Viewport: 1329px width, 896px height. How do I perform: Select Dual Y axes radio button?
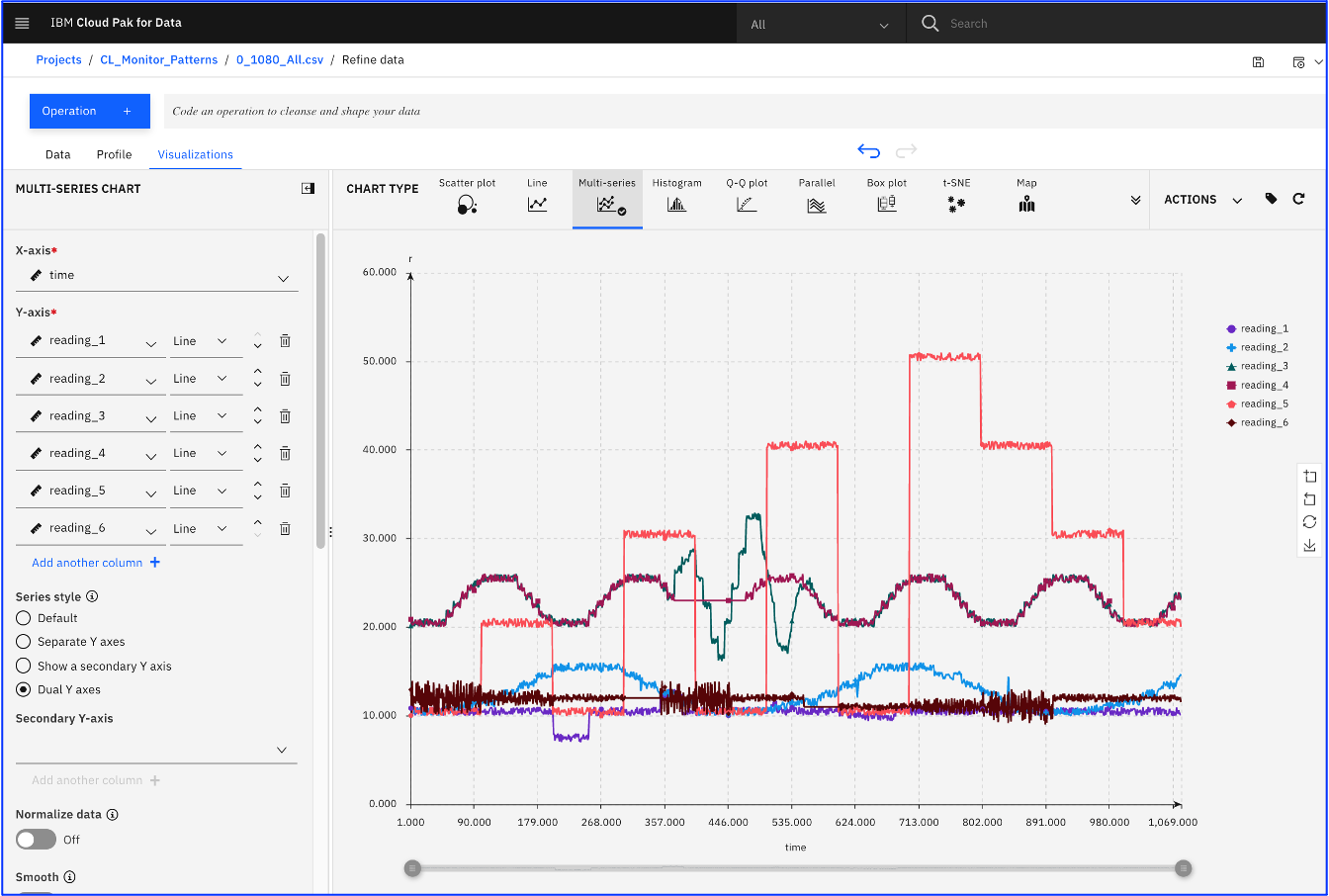[x=24, y=689]
